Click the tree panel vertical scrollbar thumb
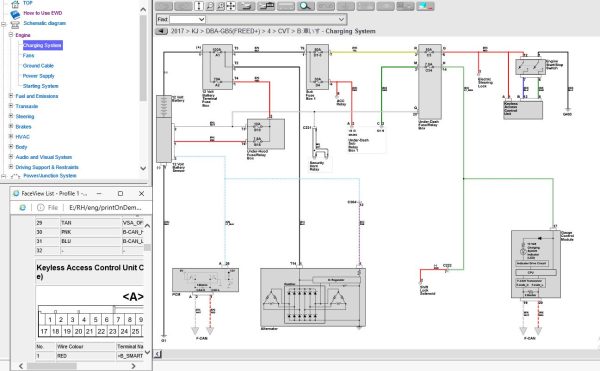Viewport: 600px width, 371px height. 143,58
